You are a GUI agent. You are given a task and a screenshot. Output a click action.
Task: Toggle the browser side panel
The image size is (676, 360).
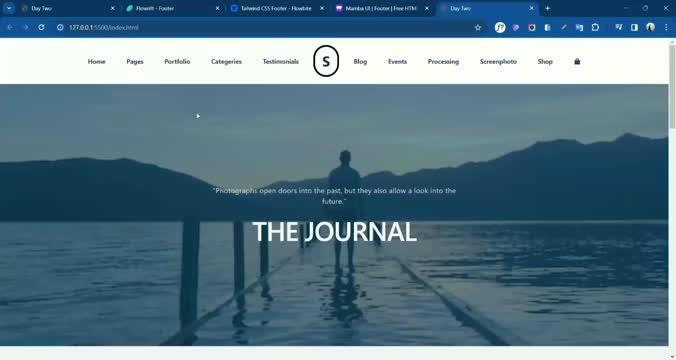[634, 28]
